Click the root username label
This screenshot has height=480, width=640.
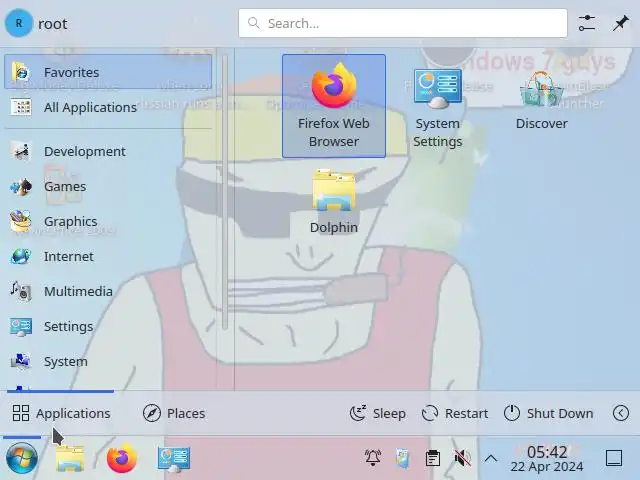(x=53, y=24)
